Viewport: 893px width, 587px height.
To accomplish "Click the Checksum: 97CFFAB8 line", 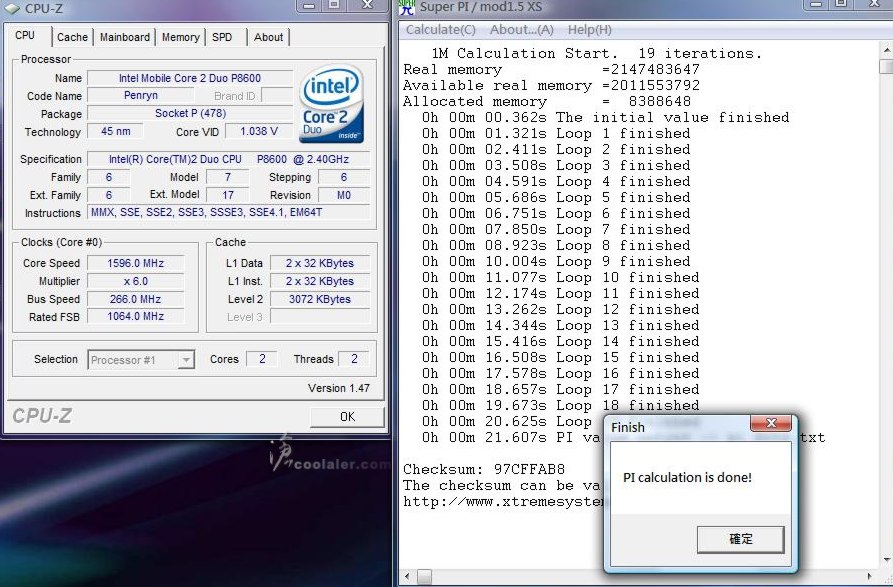I will click(484, 470).
